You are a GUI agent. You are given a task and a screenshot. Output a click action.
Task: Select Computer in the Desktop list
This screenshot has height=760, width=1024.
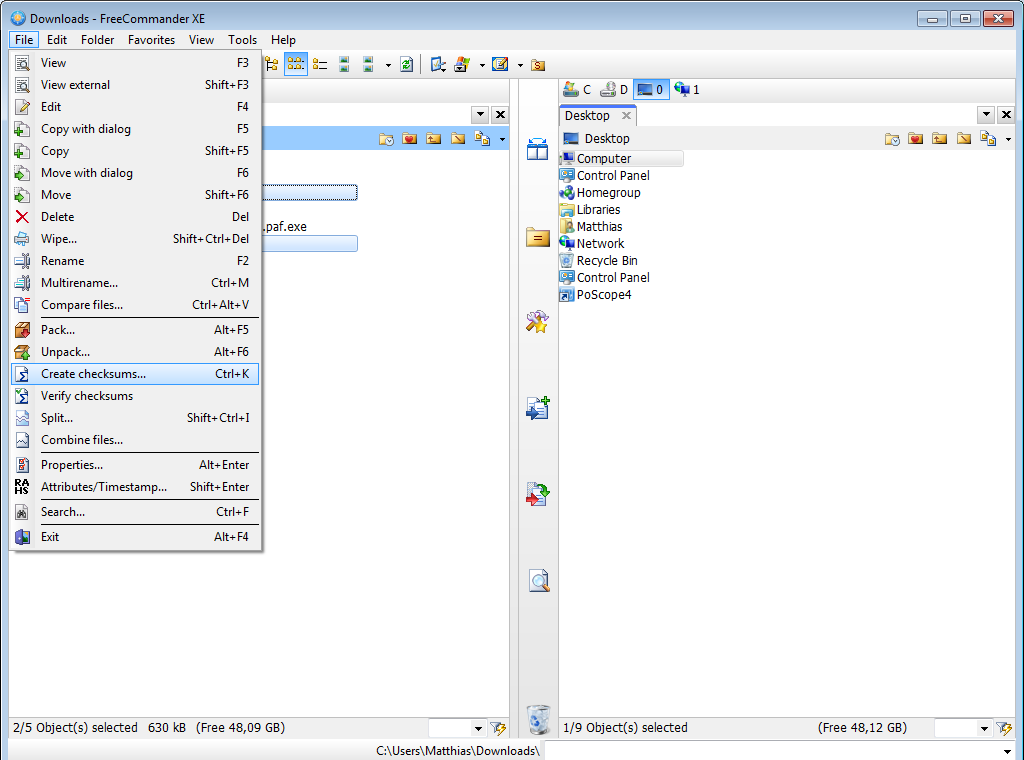click(x=621, y=159)
